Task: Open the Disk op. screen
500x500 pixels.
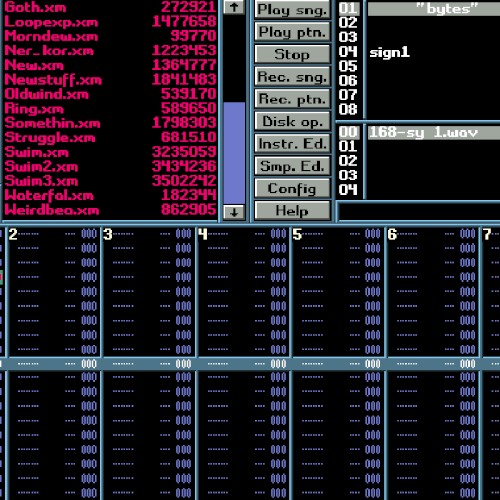Action: tap(292, 121)
